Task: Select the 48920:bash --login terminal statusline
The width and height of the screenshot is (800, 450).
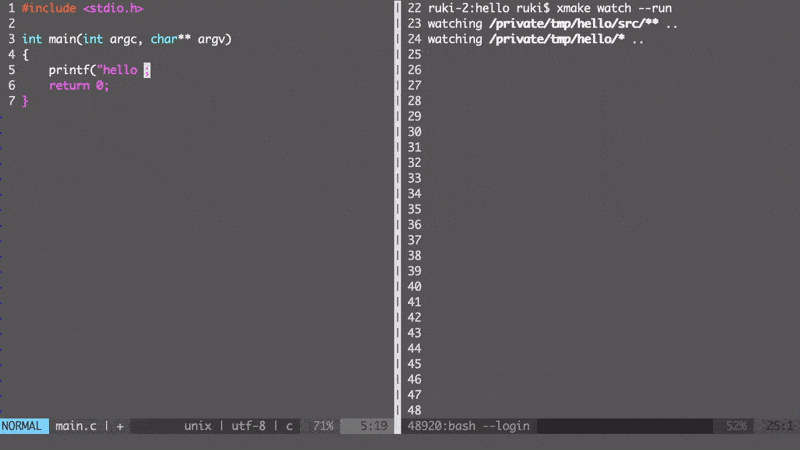Action: (468, 426)
